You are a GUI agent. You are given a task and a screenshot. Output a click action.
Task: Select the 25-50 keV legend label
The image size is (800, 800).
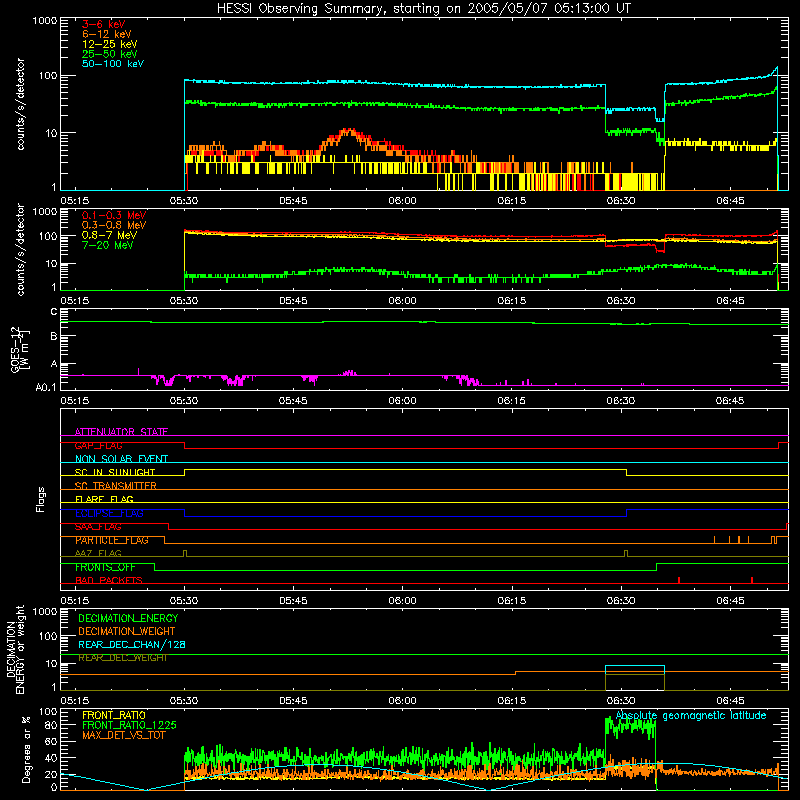pyautogui.click(x=109, y=54)
